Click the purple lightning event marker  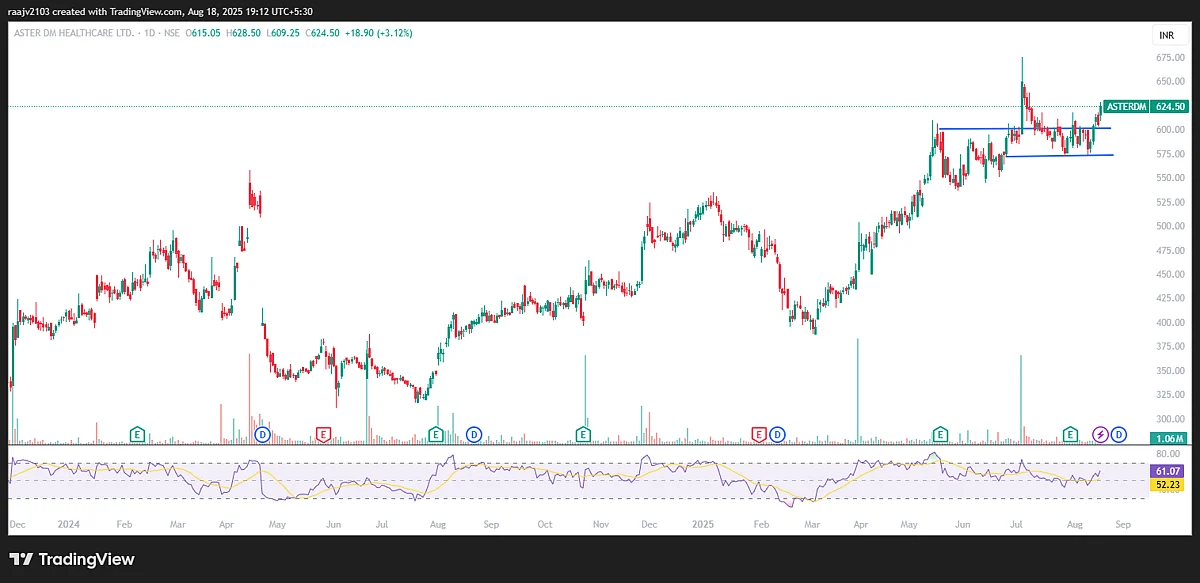1101,434
